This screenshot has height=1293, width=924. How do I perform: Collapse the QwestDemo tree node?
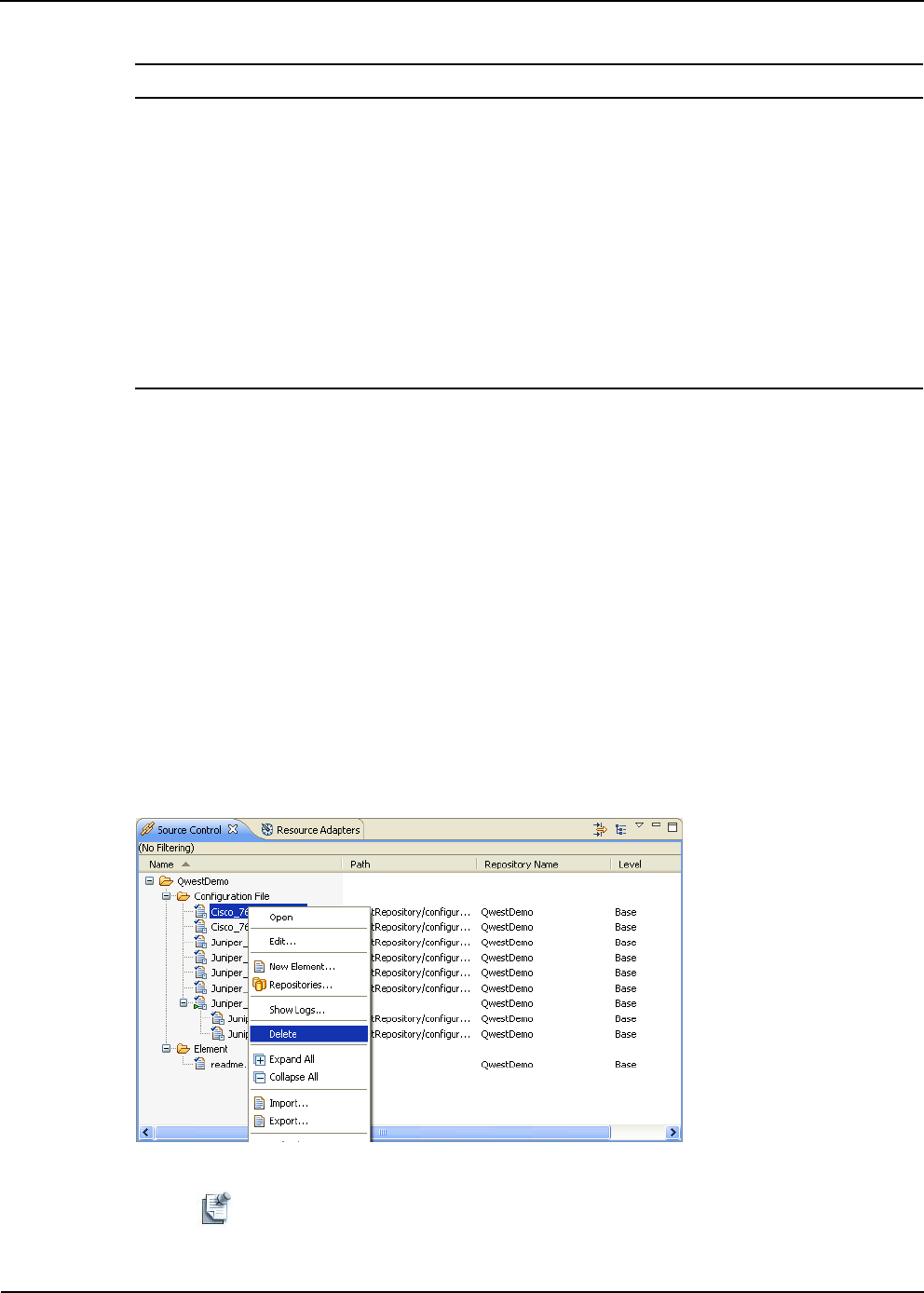[149, 880]
